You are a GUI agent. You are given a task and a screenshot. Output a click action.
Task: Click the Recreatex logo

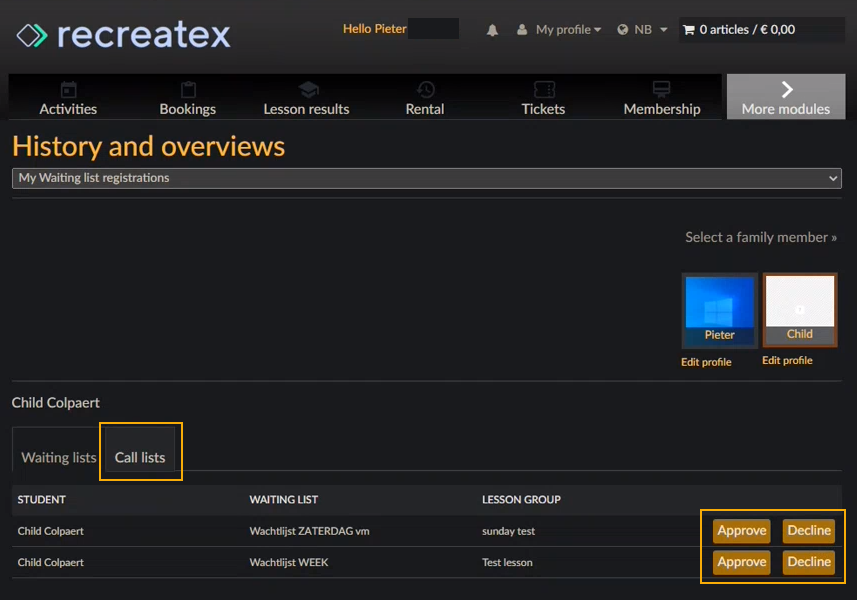pos(123,35)
